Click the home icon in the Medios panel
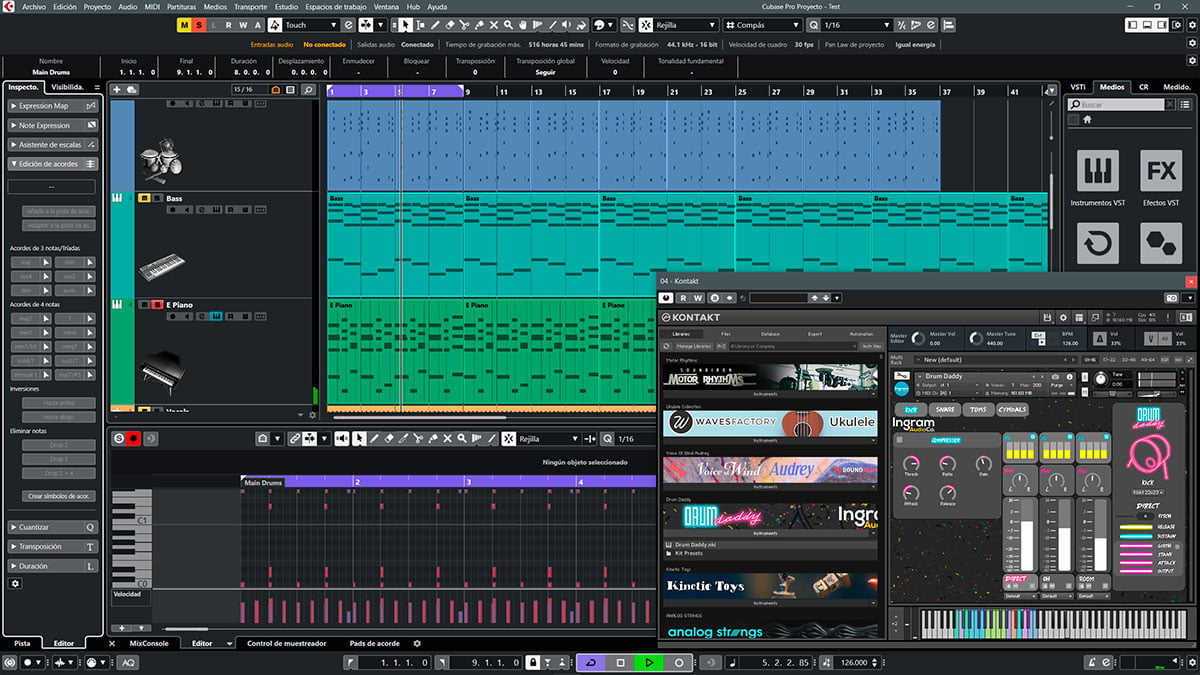Screen dimensions: 1200x675 click(1087, 120)
